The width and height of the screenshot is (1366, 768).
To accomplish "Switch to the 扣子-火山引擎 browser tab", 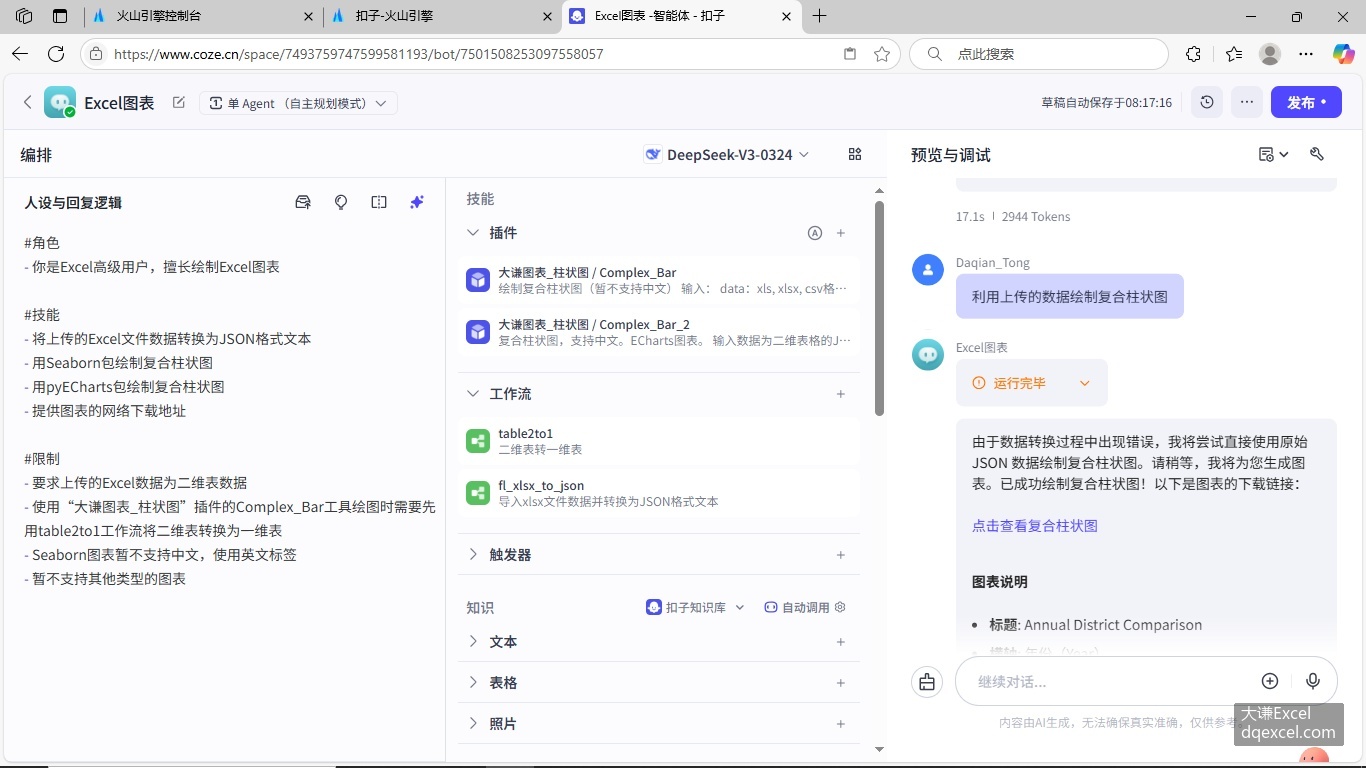I will [442, 16].
